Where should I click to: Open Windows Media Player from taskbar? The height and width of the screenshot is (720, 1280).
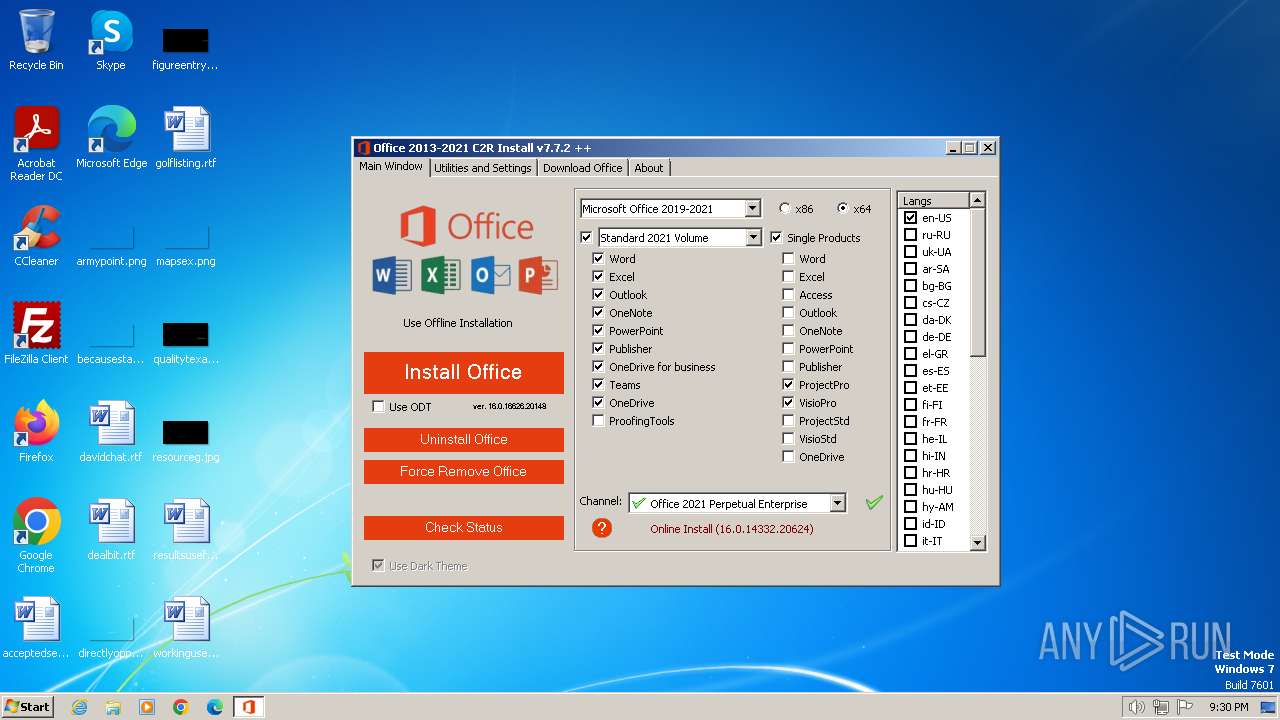147,707
